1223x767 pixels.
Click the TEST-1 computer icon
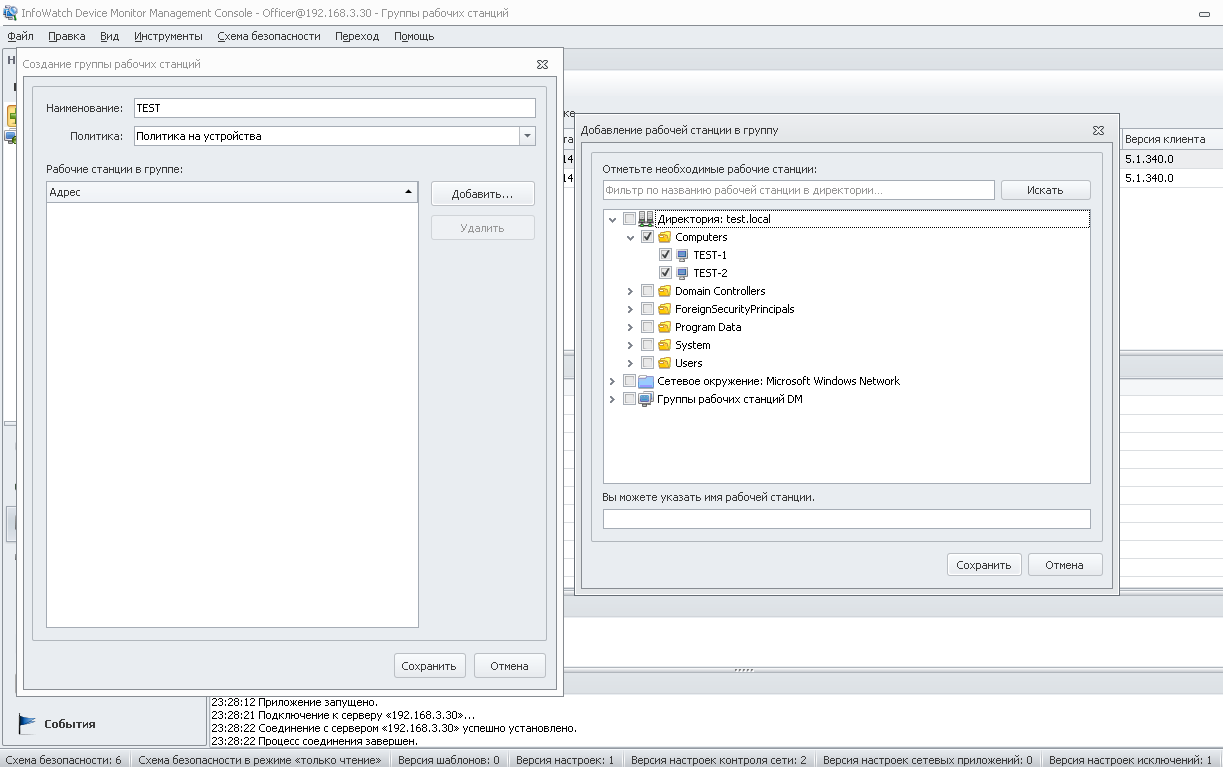click(682, 255)
